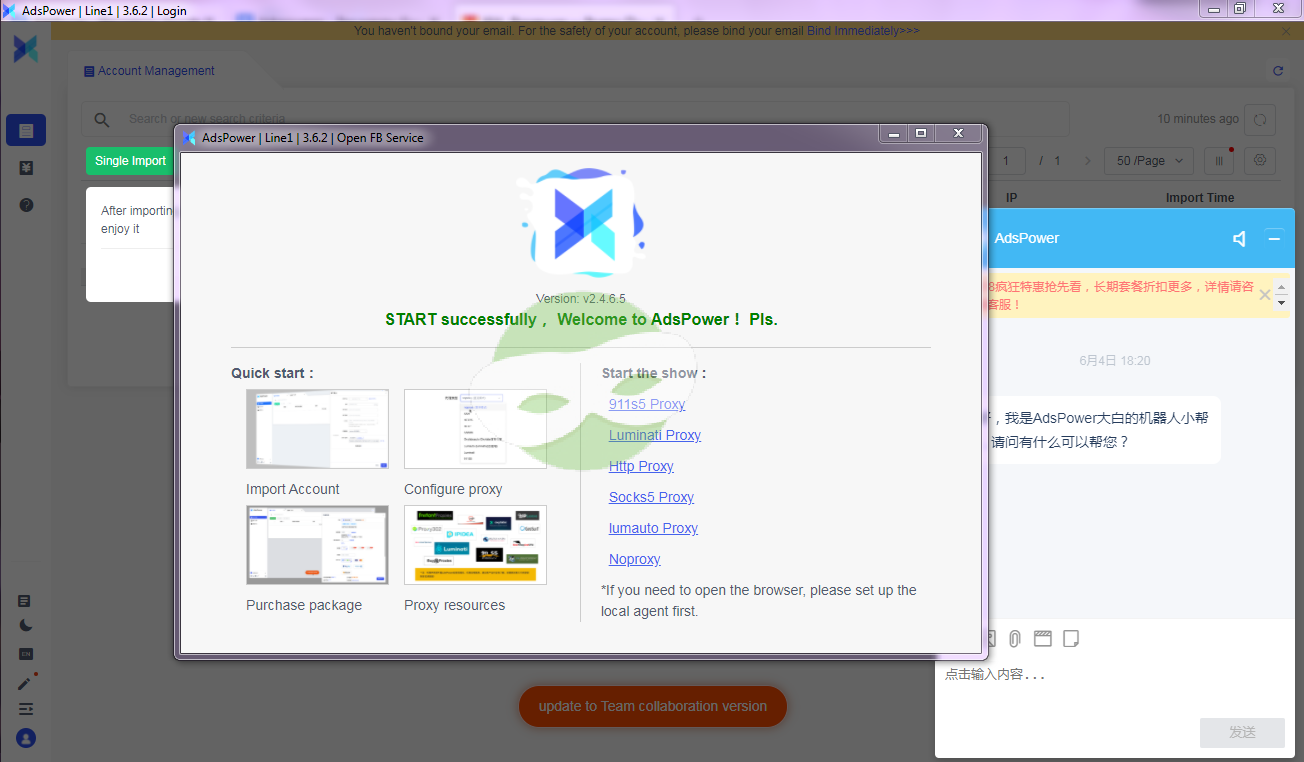Close the email binding warning banner
The image size is (1304, 762).
pos(1286,31)
